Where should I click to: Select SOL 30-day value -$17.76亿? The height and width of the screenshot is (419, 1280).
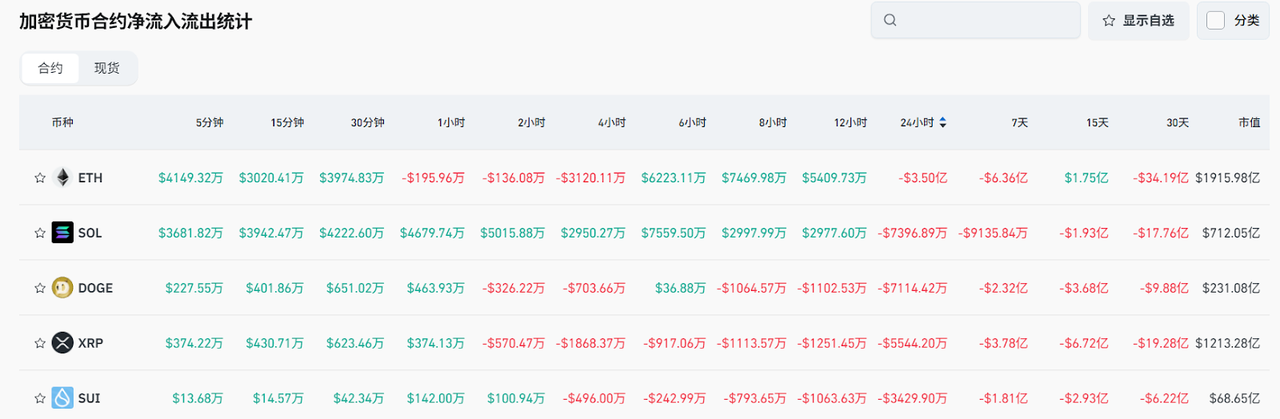coord(1161,233)
